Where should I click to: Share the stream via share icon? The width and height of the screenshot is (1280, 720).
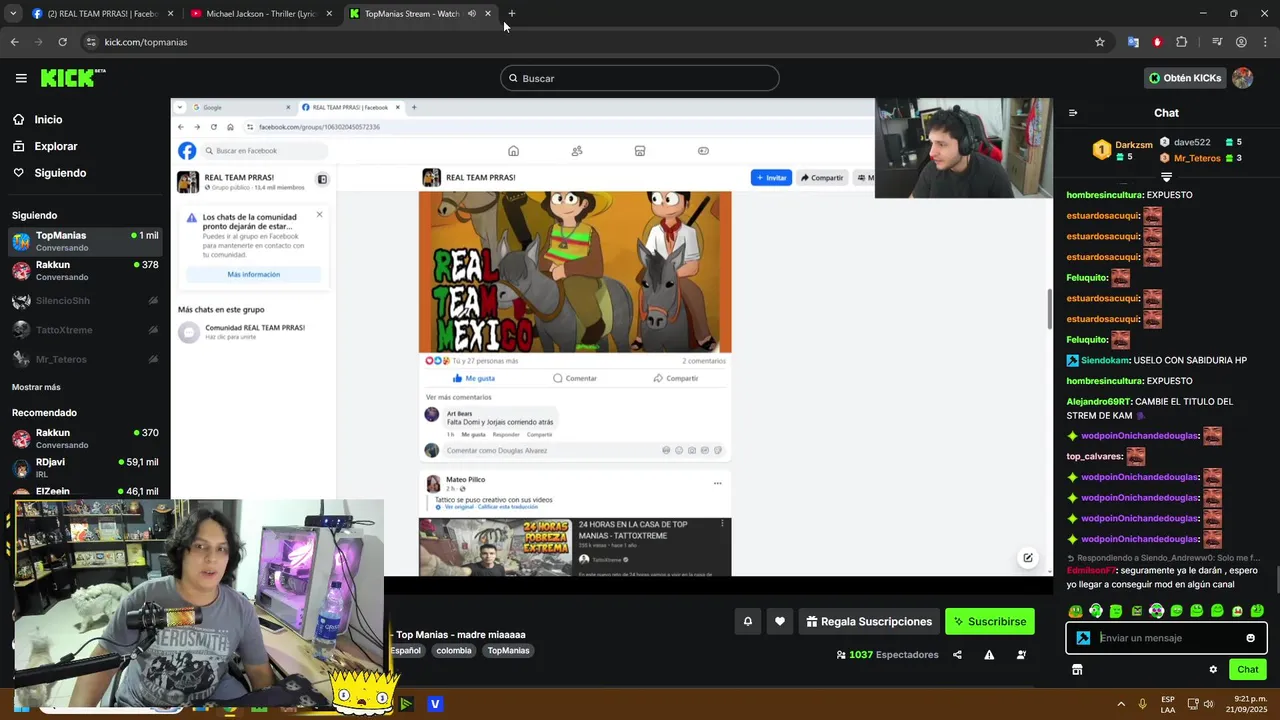tap(957, 655)
